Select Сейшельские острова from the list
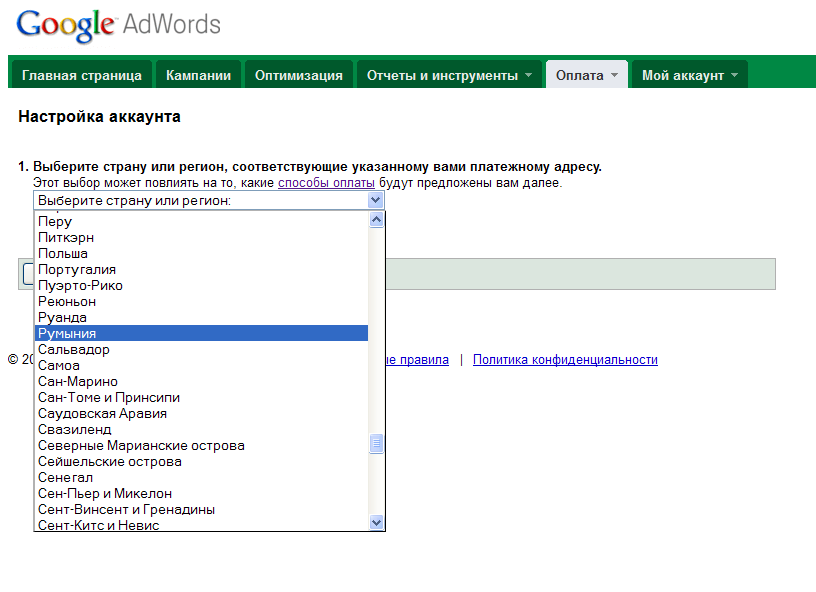The height and width of the screenshot is (592, 816). point(110,461)
